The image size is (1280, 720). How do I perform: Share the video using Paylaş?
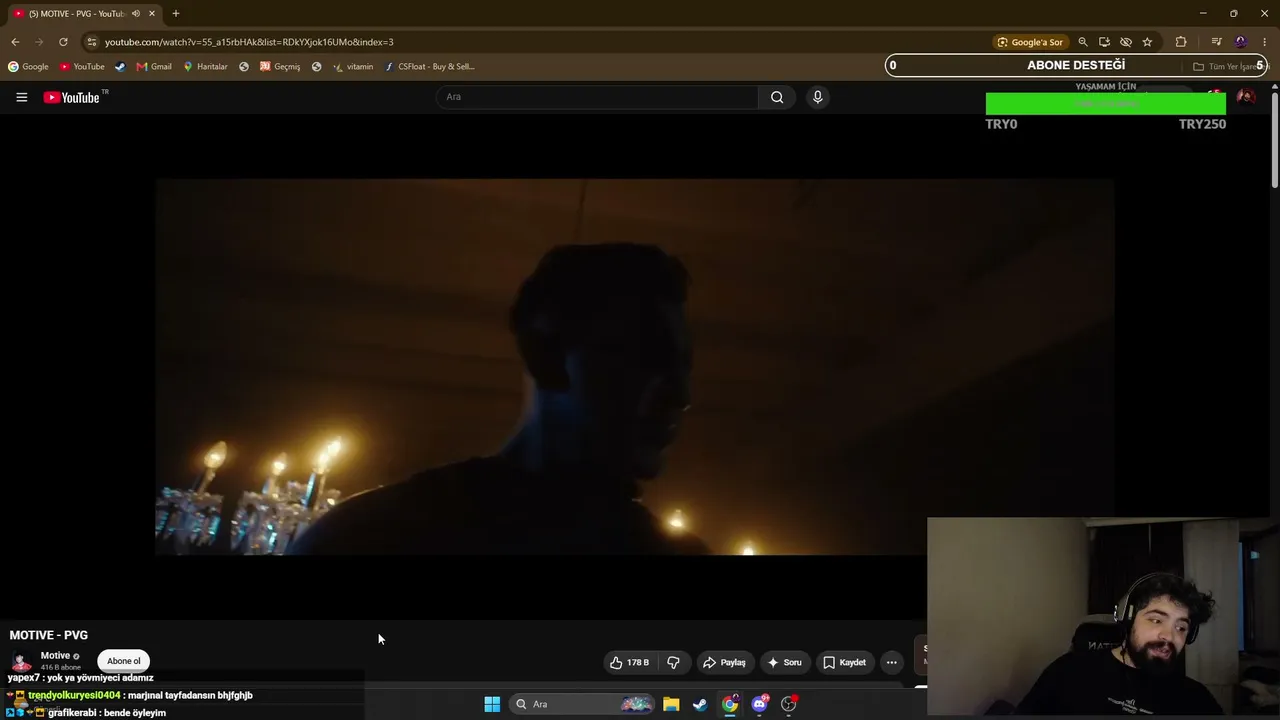(x=724, y=662)
